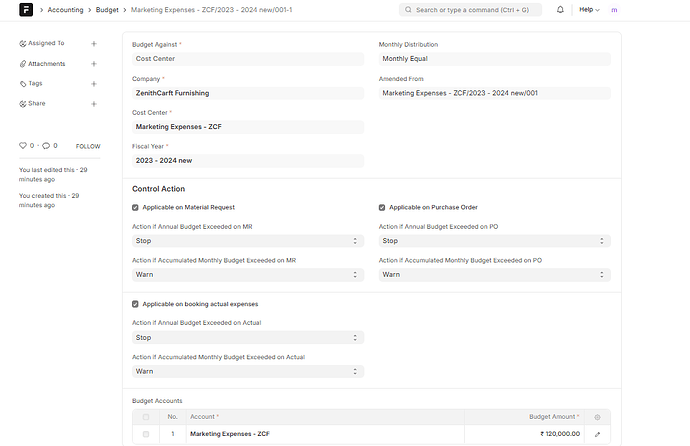This screenshot has height=446, width=690.
Task: Toggle Applicable on Material Request checkbox
Action: tap(135, 207)
